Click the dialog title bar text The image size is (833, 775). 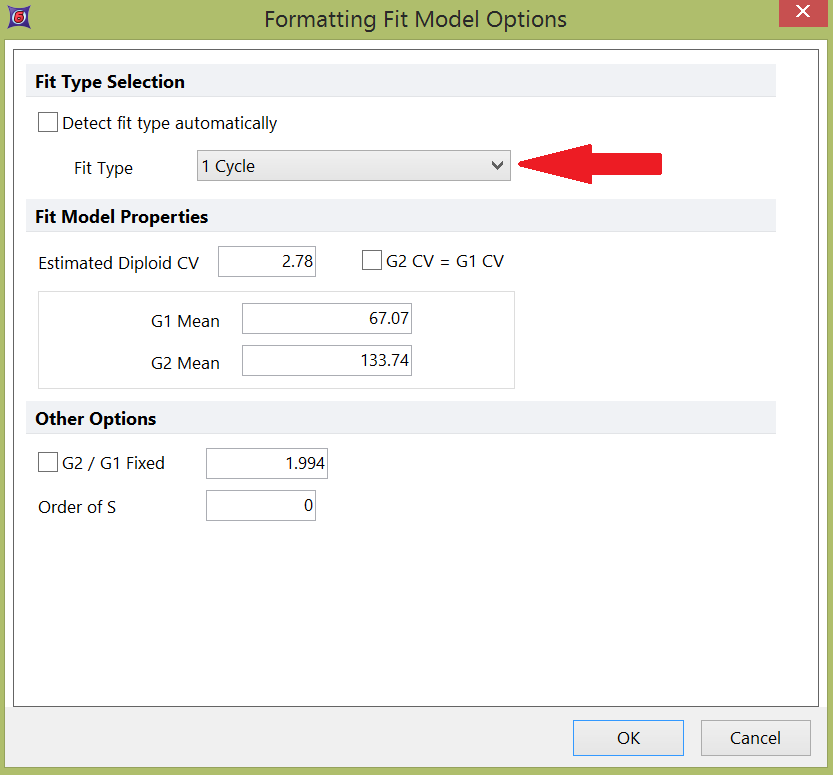click(x=415, y=19)
